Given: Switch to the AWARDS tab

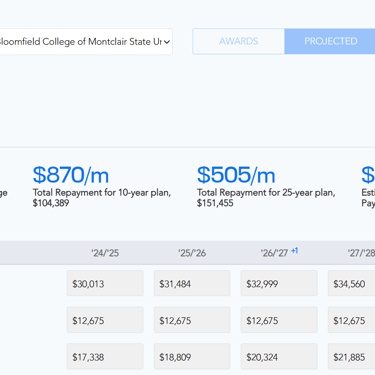Looking at the screenshot, I should point(238,41).
